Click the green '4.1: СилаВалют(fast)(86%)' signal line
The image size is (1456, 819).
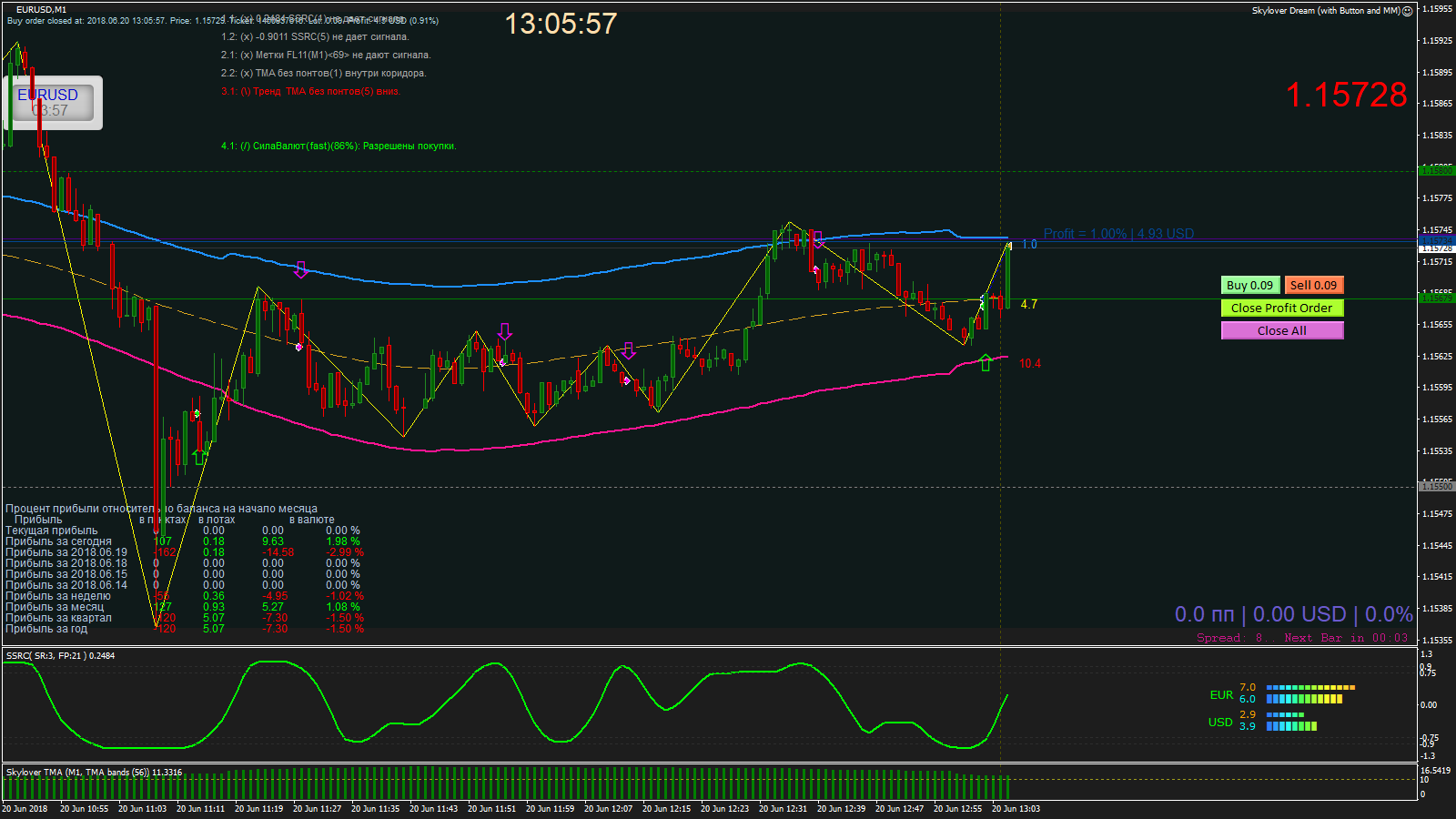coord(339,146)
